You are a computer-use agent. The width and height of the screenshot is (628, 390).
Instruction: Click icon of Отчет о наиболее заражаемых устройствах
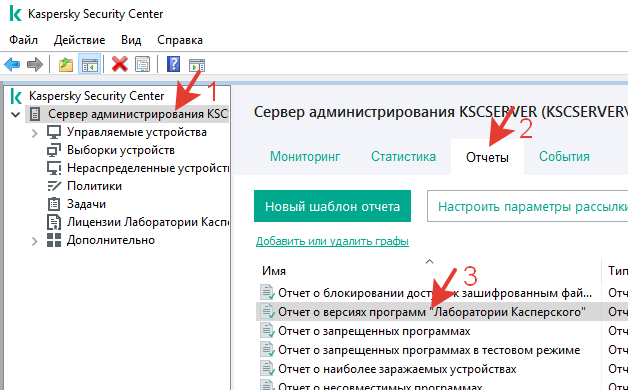267,368
